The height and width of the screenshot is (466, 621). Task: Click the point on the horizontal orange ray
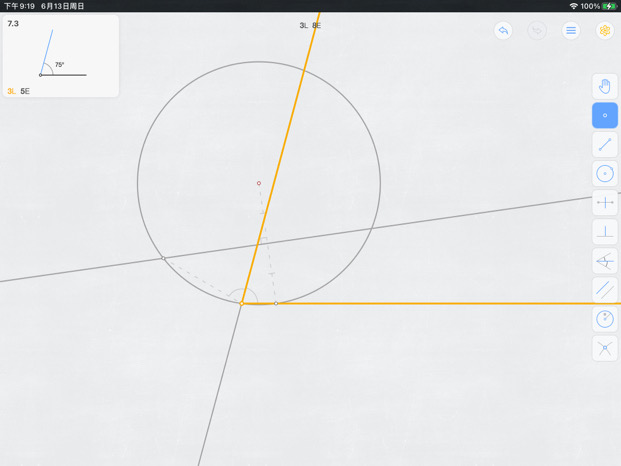tap(276, 304)
